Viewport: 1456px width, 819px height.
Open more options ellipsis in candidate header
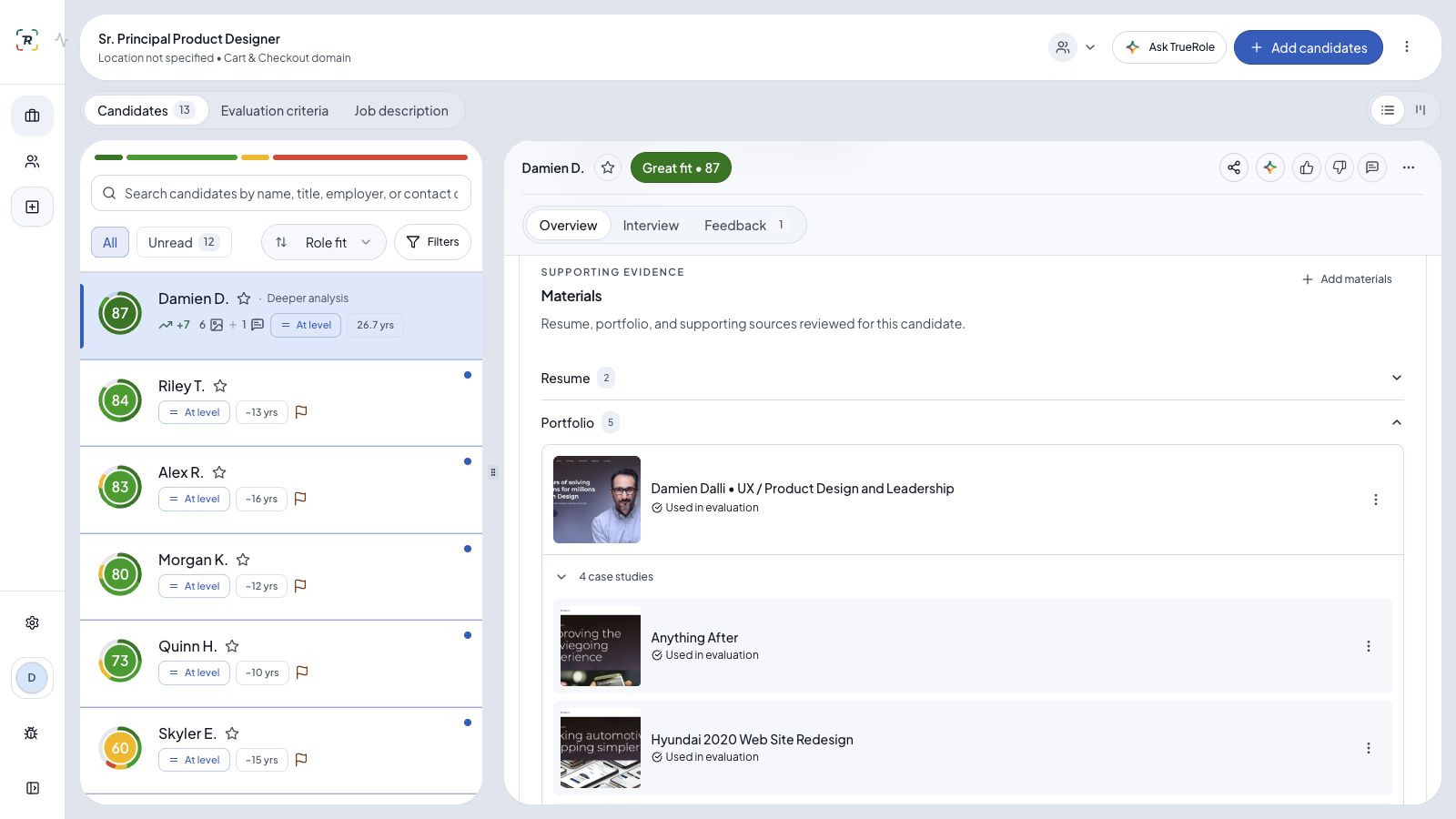pyautogui.click(x=1409, y=167)
